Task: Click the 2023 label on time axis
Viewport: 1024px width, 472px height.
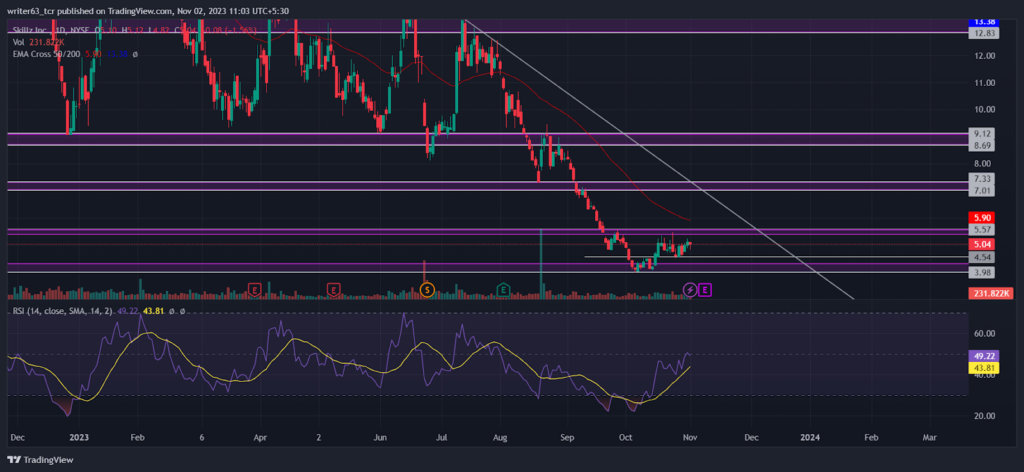Action: pyautogui.click(x=79, y=438)
